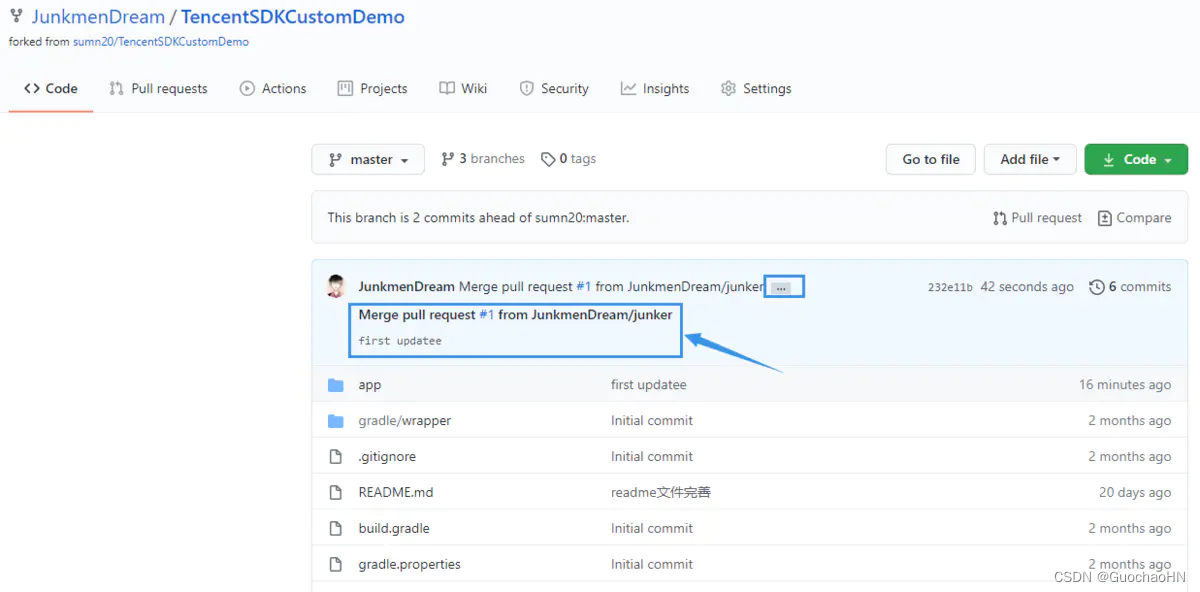Open the gradle/wrapper folder
This screenshot has height=592, width=1200.
coord(405,421)
